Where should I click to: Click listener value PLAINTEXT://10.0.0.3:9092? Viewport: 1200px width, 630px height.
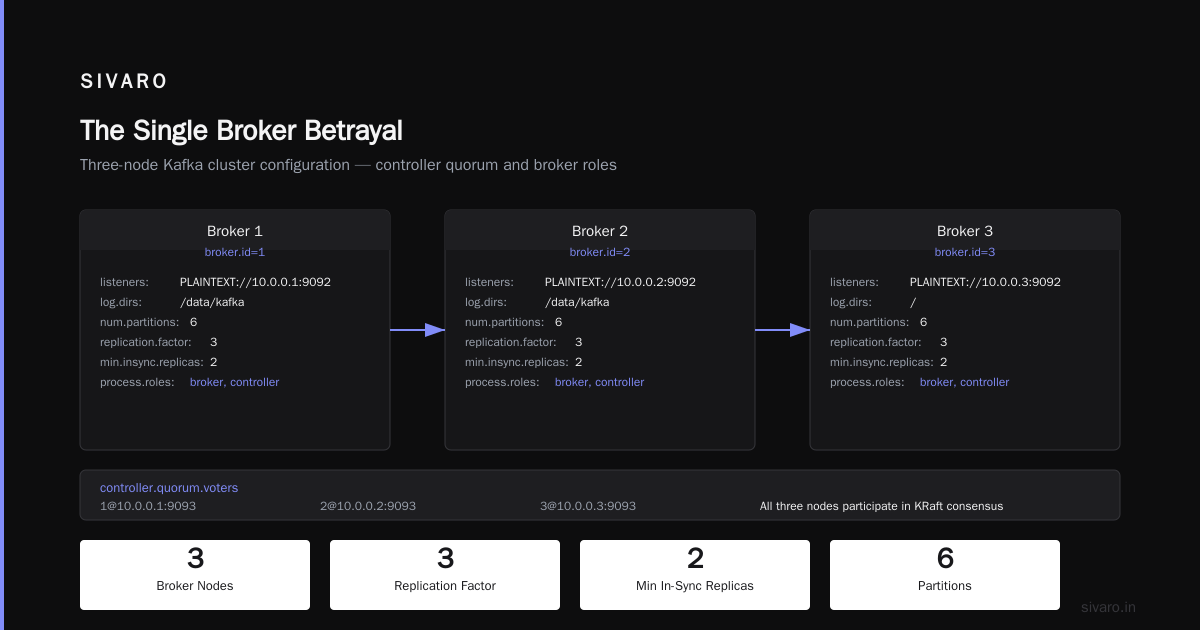pos(985,282)
